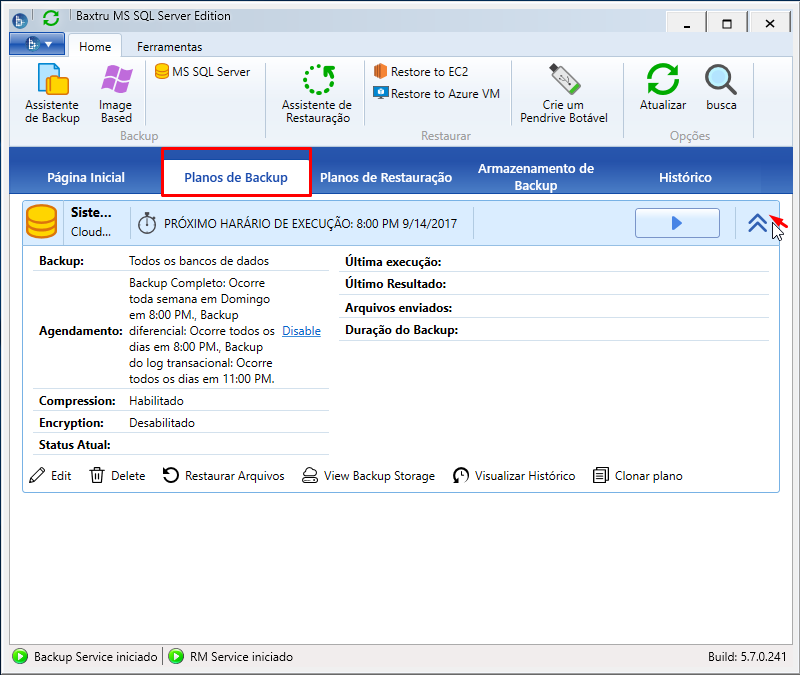The width and height of the screenshot is (800, 675).
Task: Click the database icon of the plan
Action: [42, 221]
